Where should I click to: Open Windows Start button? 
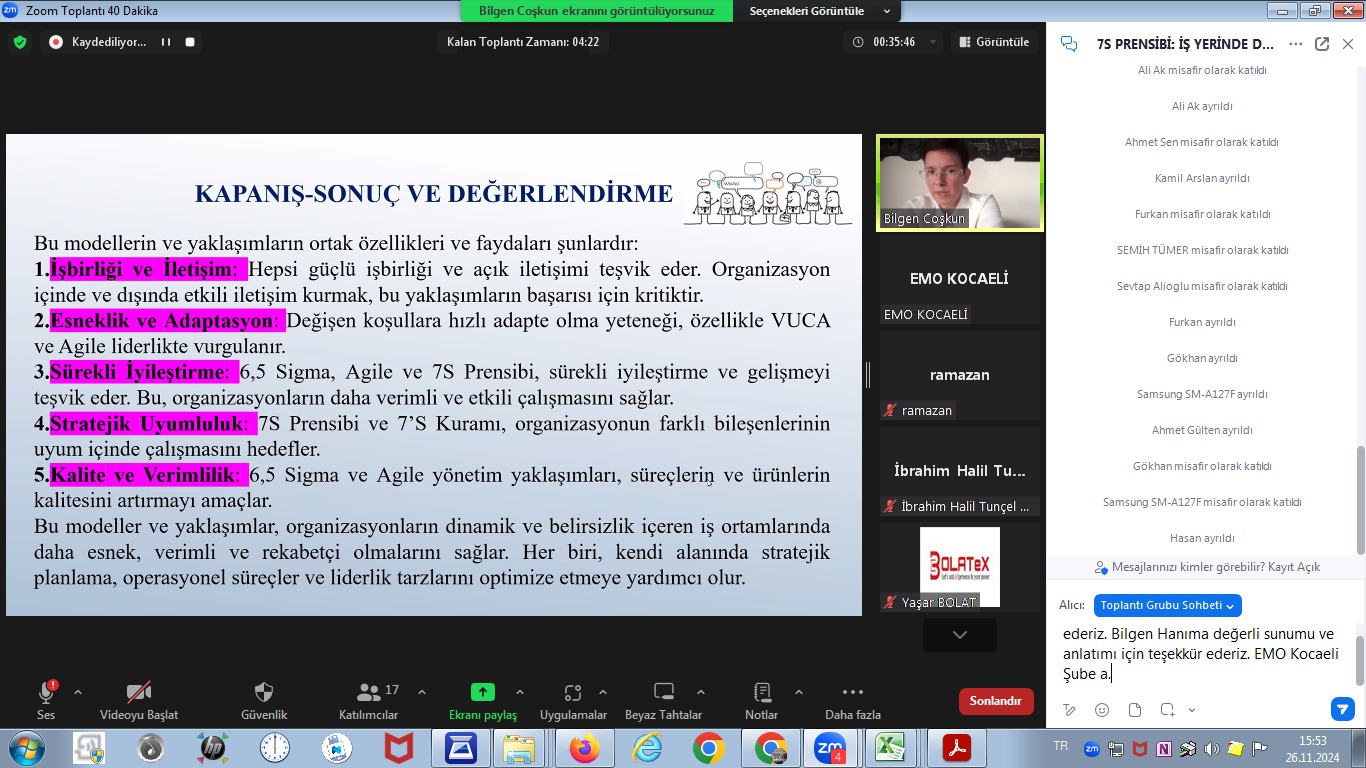[x=25, y=748]
